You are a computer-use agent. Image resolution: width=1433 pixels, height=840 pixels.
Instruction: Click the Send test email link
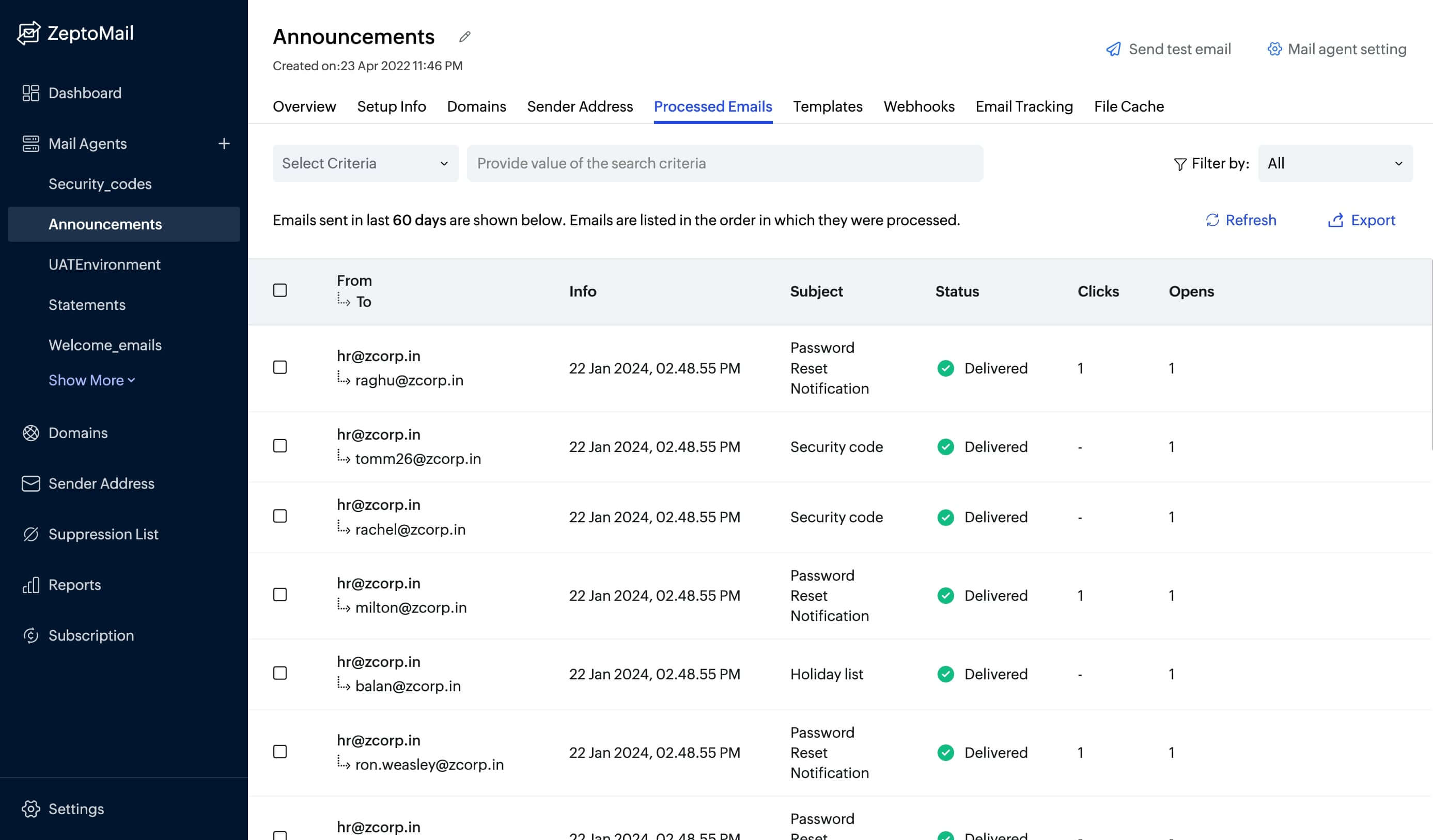1169,50
